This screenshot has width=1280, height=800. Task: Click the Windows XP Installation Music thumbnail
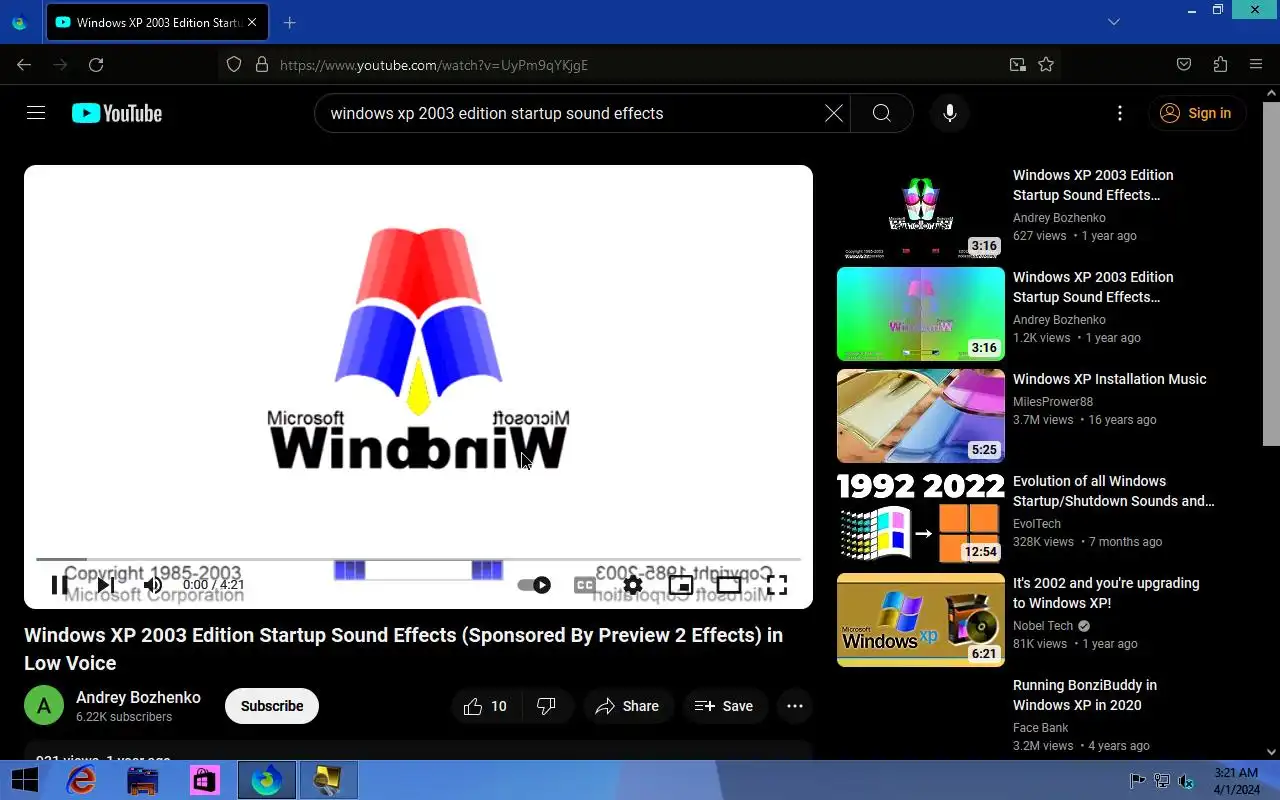tap(921, 416)
